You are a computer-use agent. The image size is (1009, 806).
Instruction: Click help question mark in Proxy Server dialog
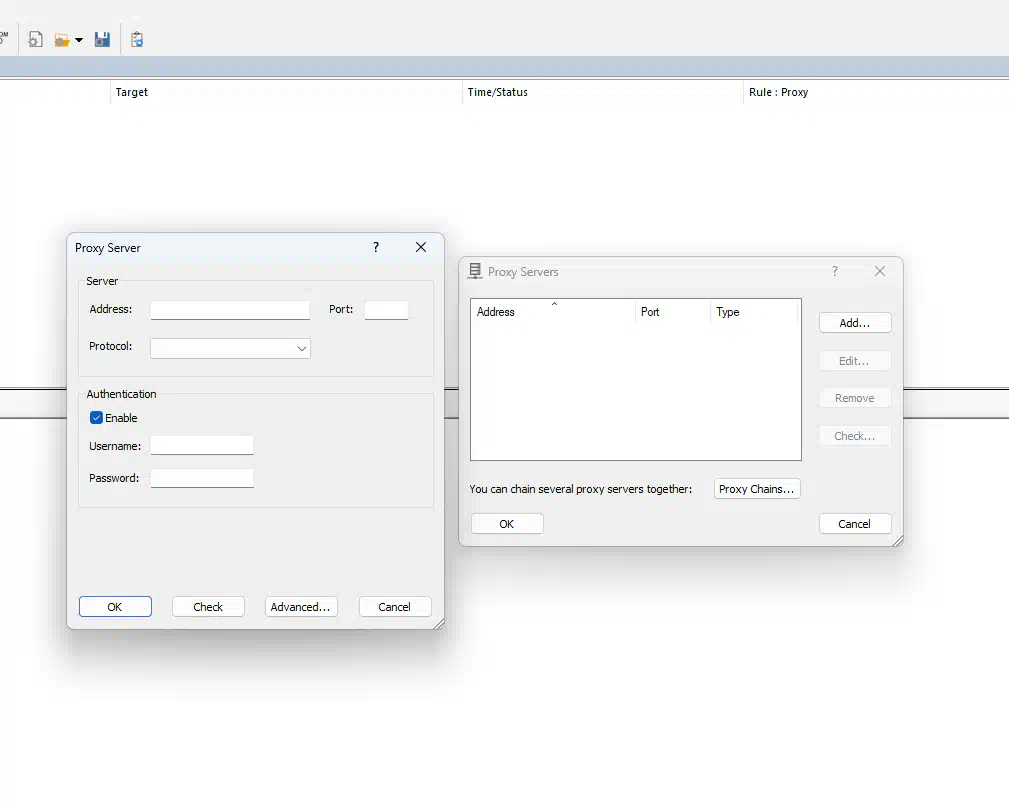coord(376,247)
